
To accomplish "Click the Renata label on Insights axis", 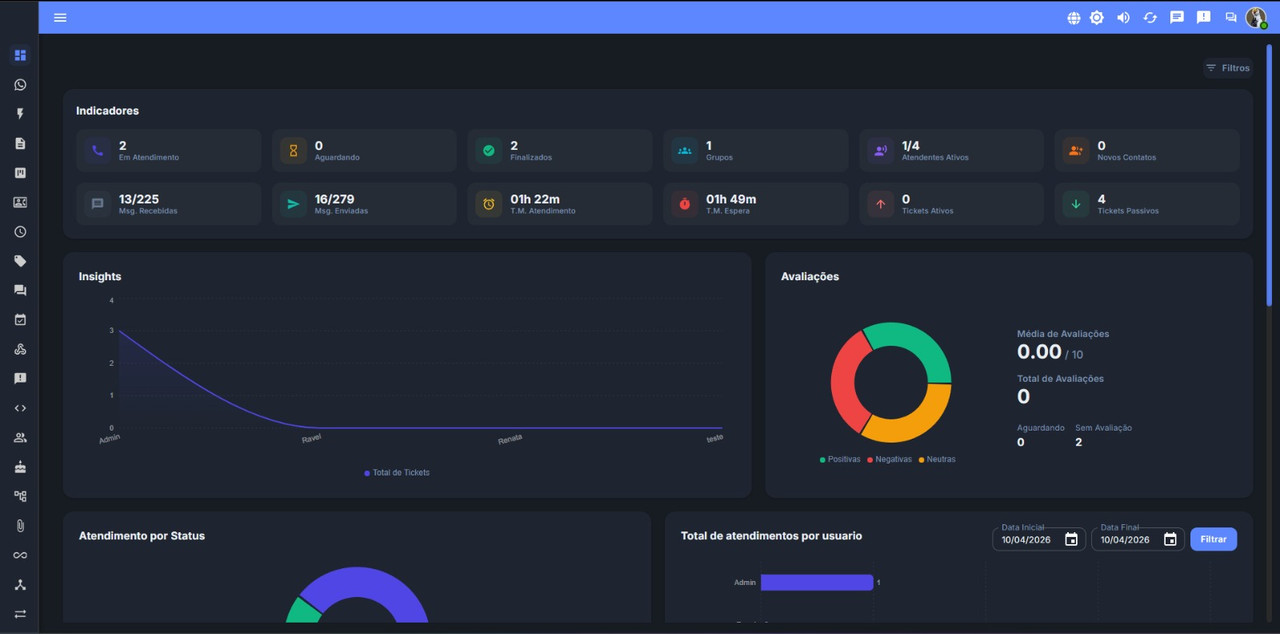I will tap(510, 439).
